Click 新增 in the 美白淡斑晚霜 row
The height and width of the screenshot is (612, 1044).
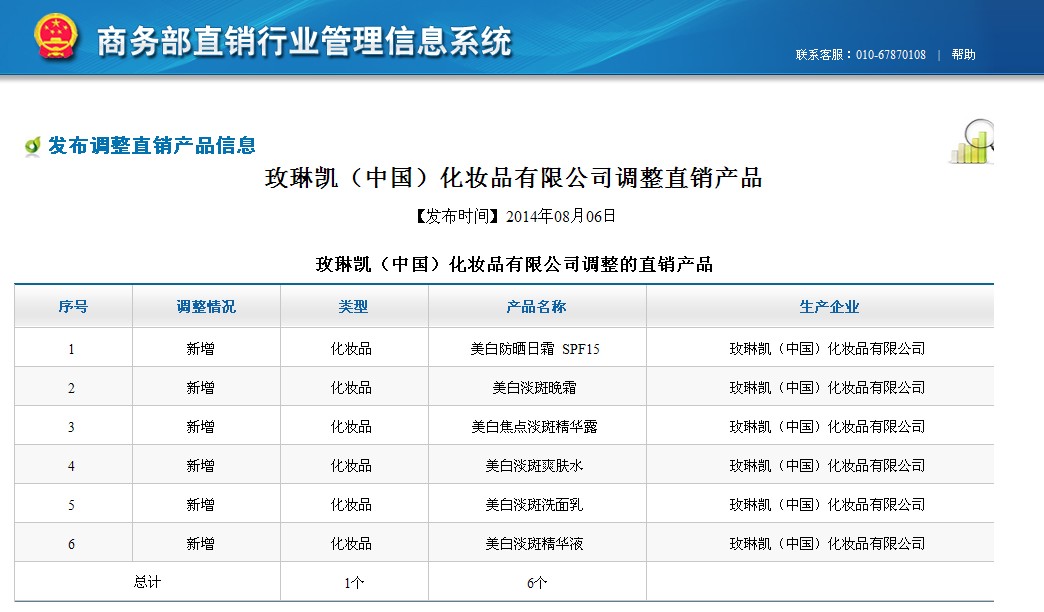click(x=200, y=388)
